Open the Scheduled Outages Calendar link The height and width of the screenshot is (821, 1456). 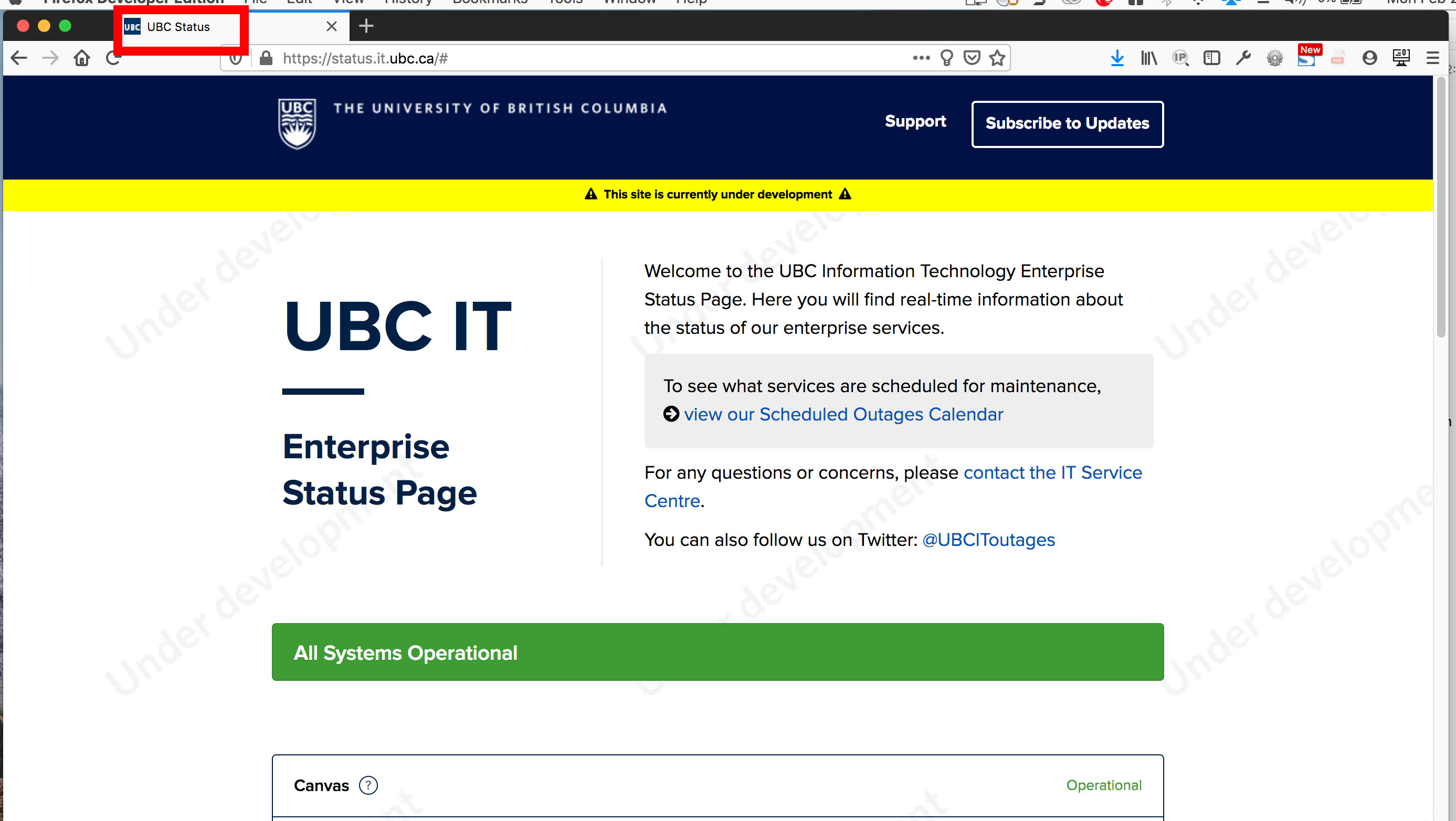(x=843, y=415)
